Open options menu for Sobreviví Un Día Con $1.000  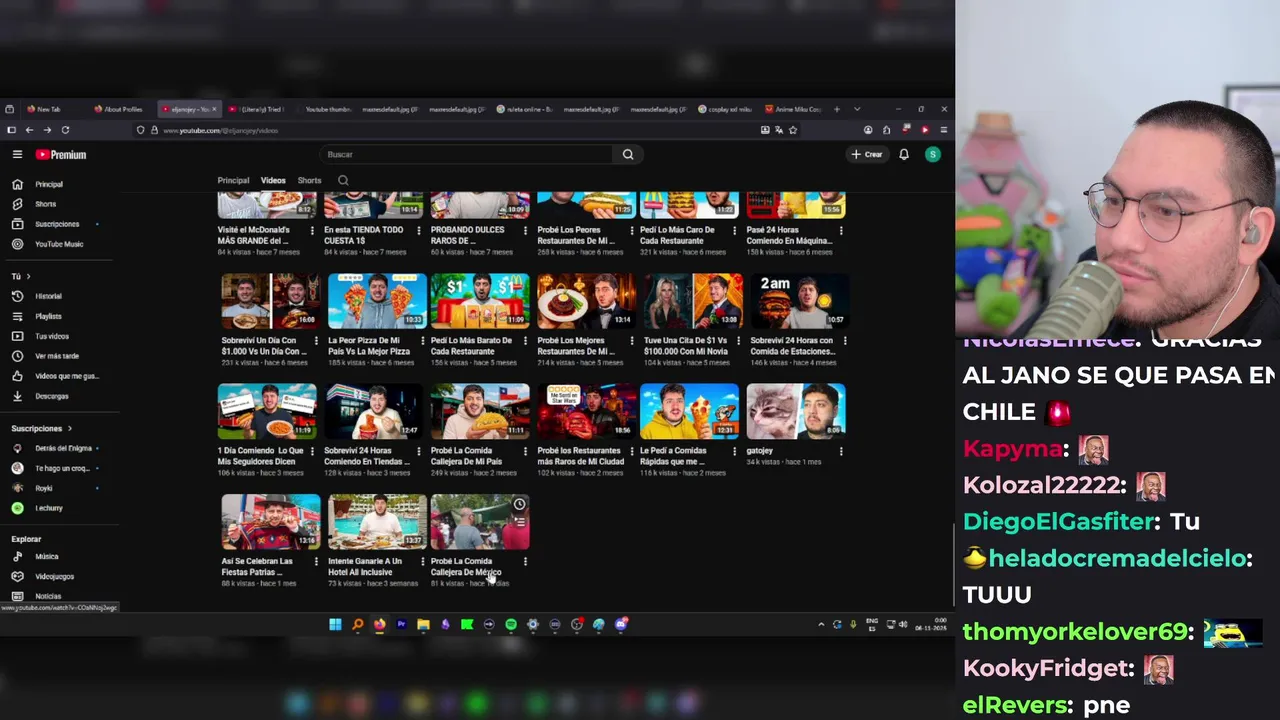click(x=316, y=341)
